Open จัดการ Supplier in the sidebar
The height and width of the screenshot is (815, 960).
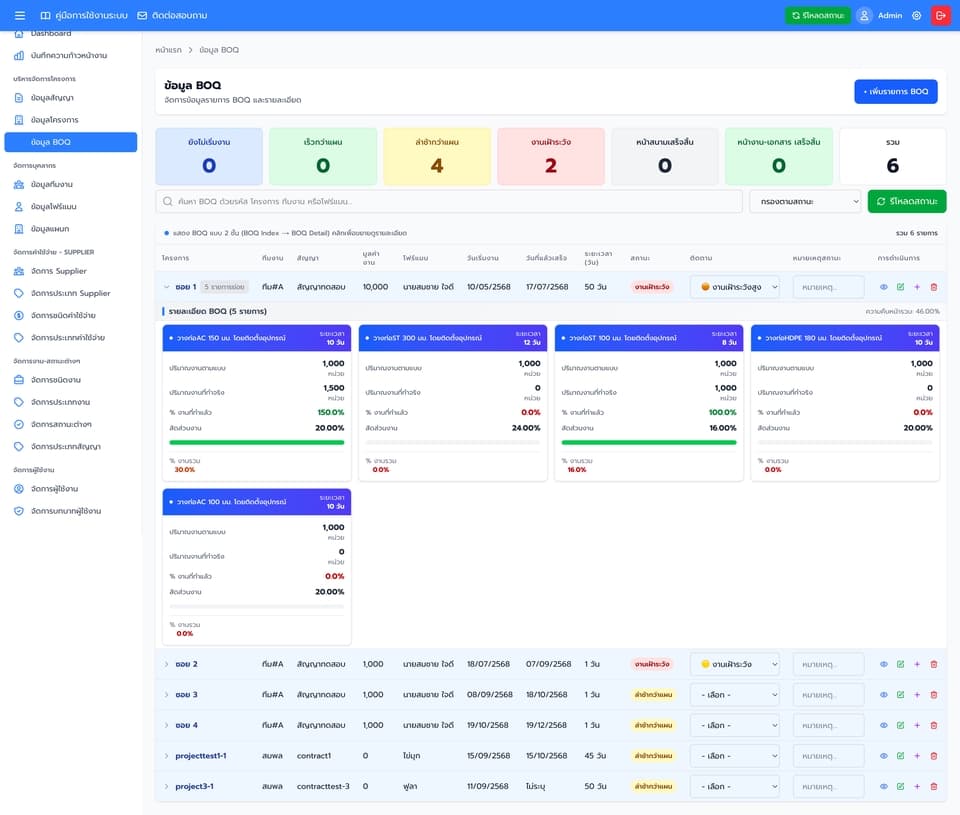coord(70,271)
